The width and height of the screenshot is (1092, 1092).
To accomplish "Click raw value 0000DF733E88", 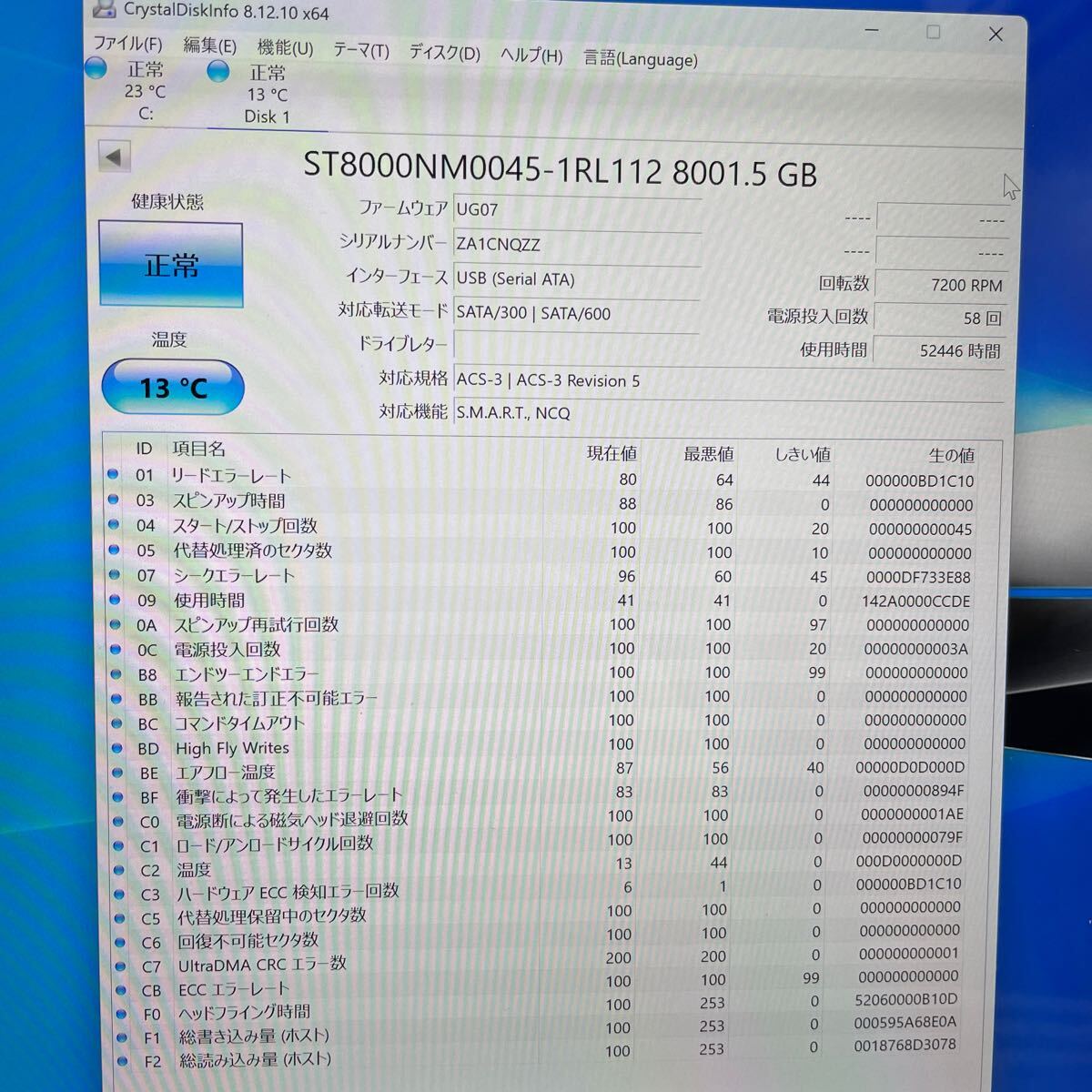I will coord(918,578).
